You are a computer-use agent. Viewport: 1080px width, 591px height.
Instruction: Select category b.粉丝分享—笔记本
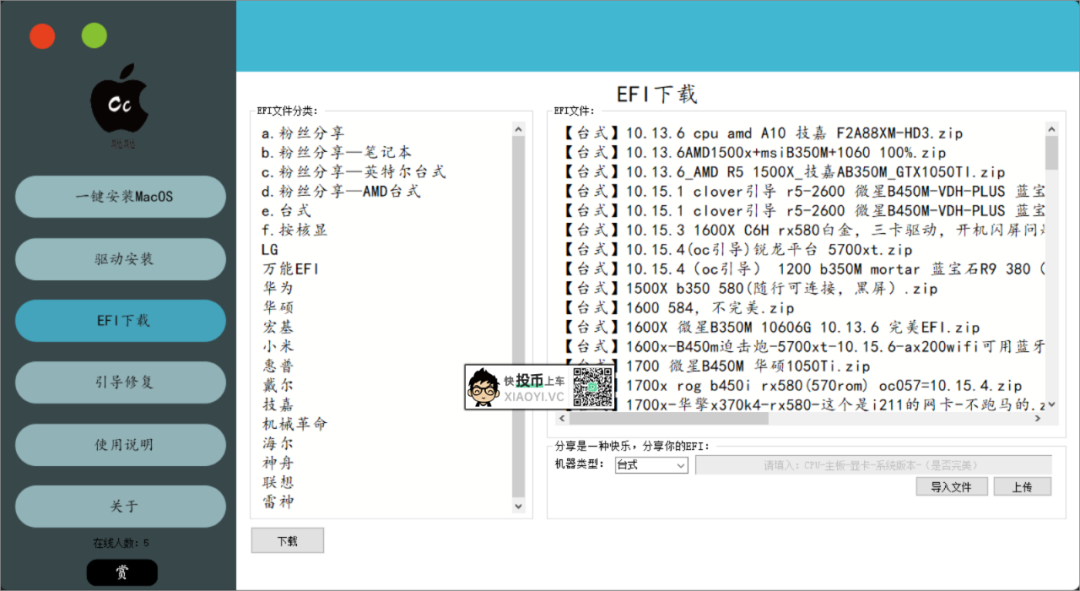336,152
